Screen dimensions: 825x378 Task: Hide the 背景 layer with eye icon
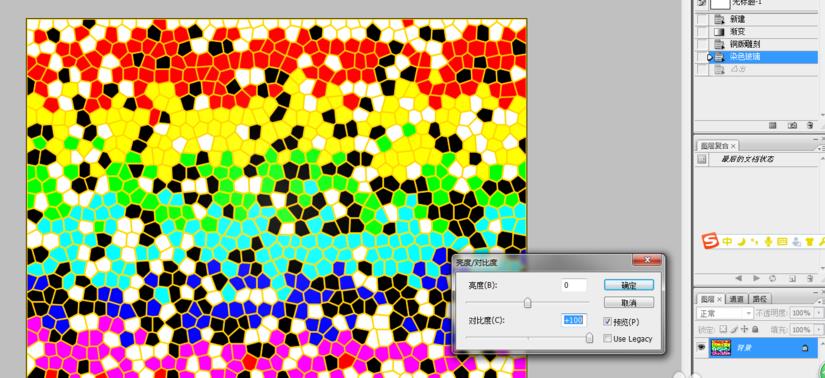(701, 347)
